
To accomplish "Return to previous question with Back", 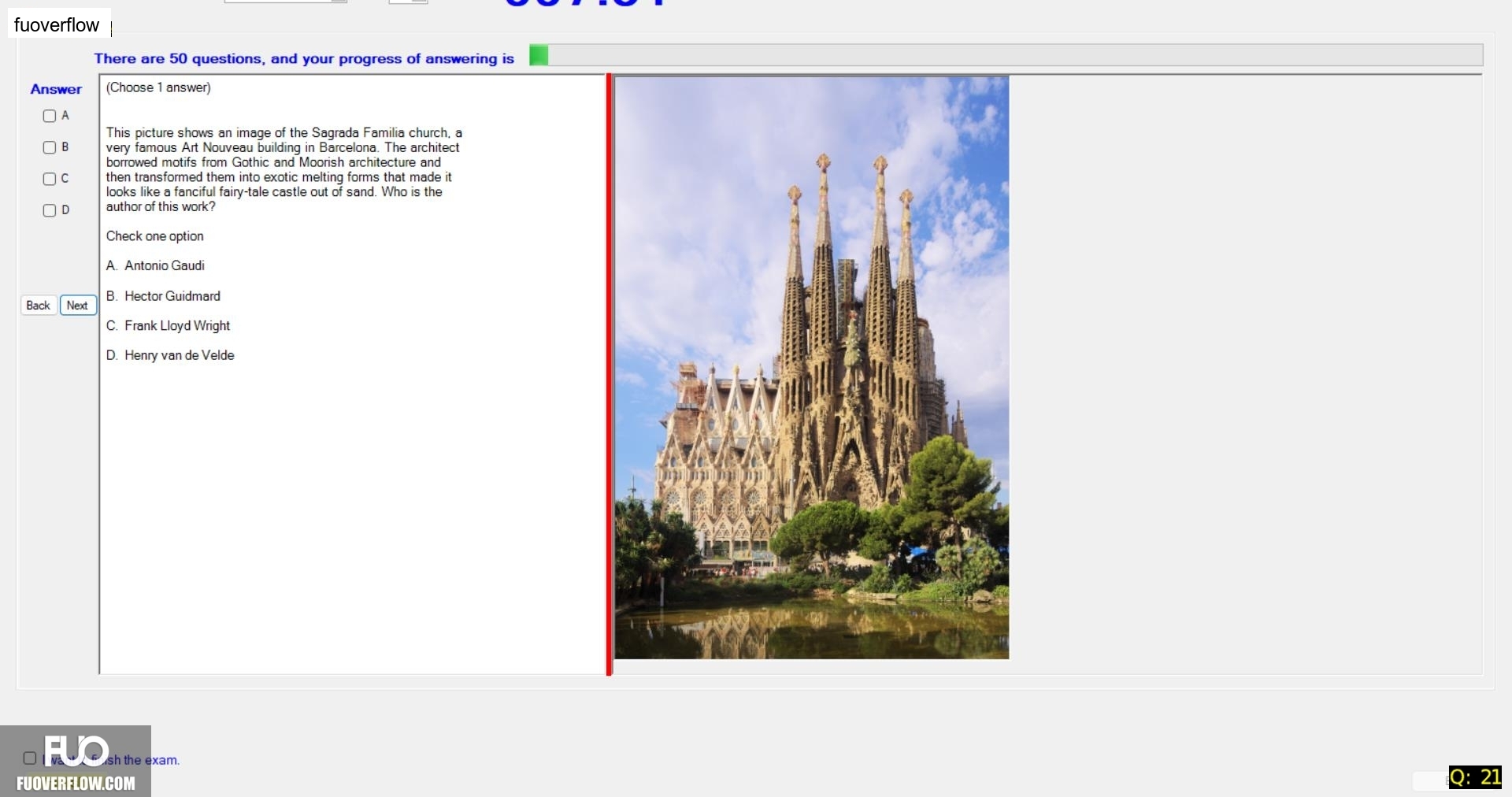I will [38, 306].
